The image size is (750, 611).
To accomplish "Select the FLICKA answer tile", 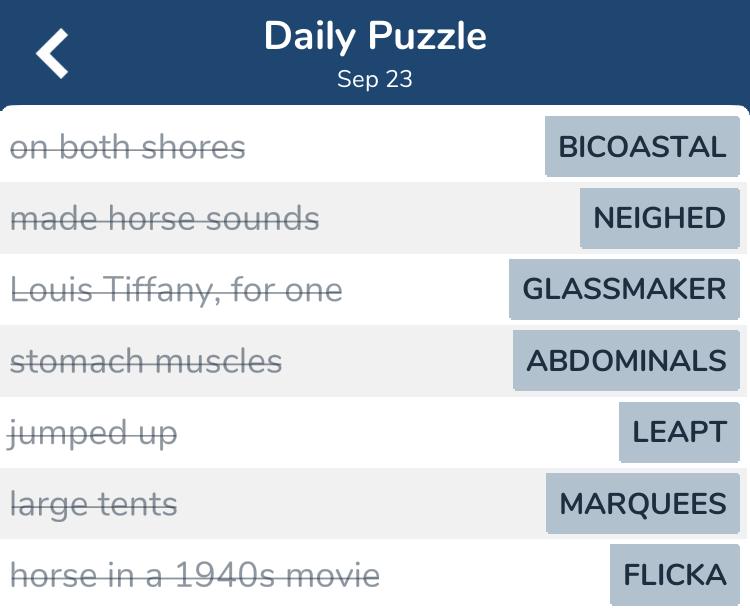I will coord(674,575).
